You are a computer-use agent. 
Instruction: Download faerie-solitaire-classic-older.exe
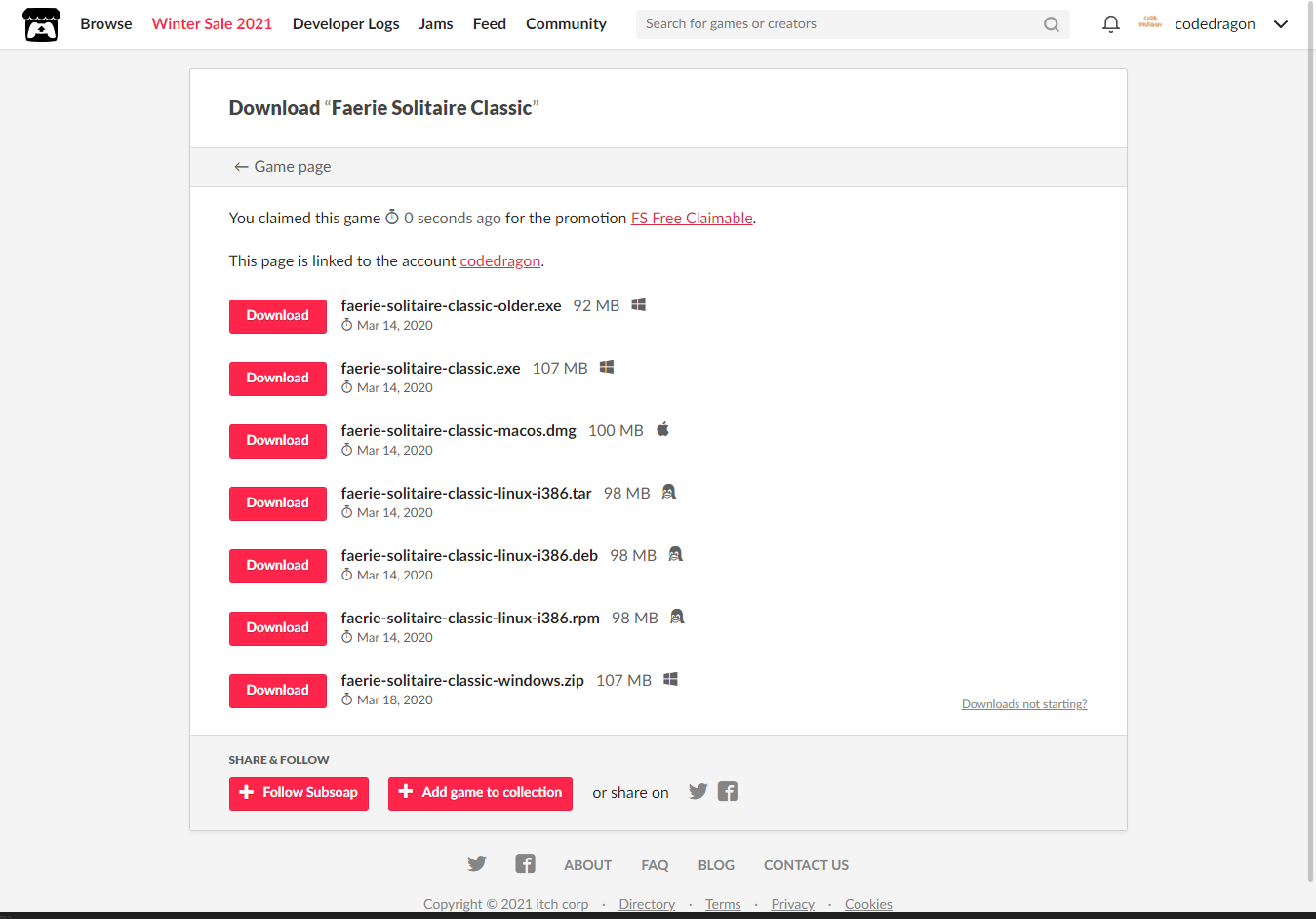(x=278, y=316)
